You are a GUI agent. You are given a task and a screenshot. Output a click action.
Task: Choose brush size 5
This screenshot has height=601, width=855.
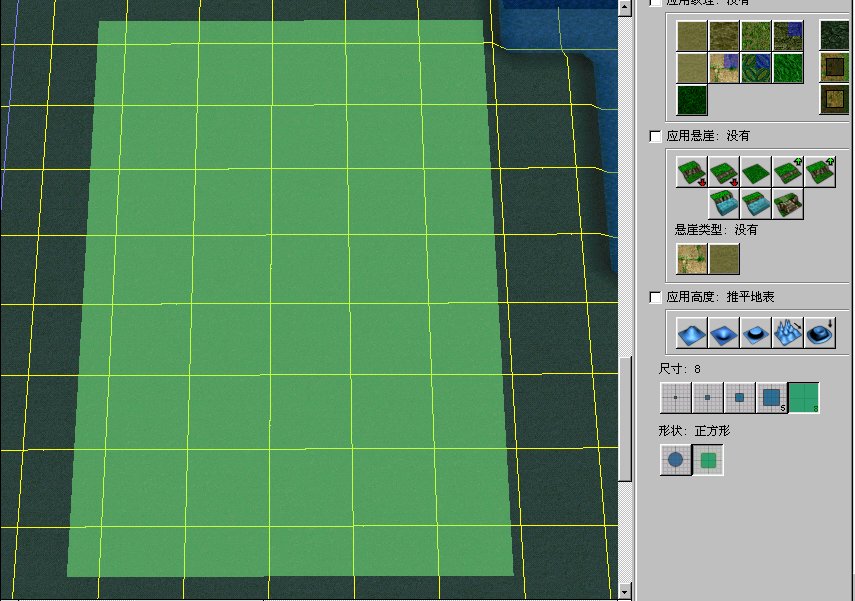pos(772,398)
